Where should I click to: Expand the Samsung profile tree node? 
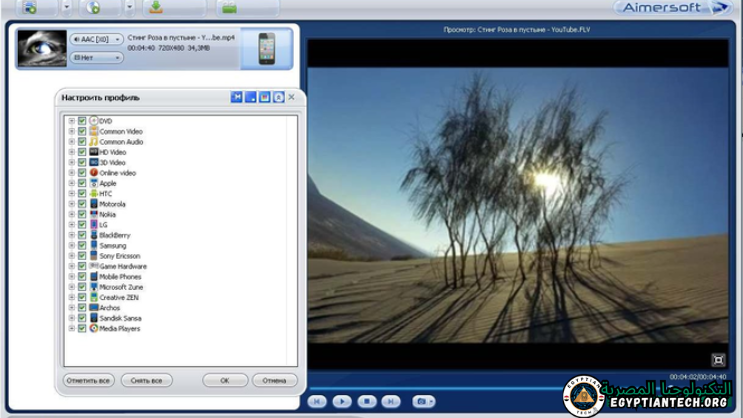[71, 245]
